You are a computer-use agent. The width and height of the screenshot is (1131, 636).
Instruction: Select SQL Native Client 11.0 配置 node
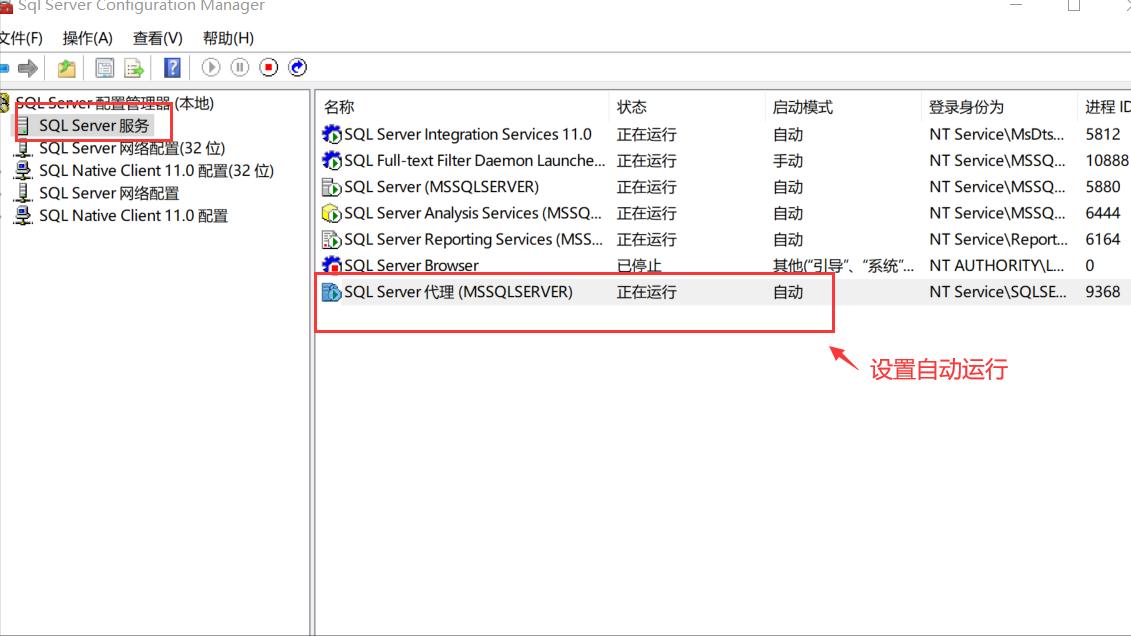click(x=133, y=216)
